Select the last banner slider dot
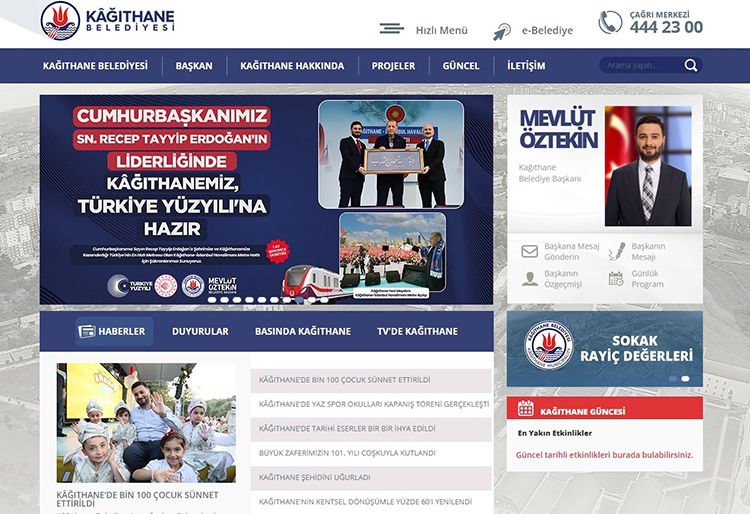Screen dimensions: 750x514 [x=312, y=299]
